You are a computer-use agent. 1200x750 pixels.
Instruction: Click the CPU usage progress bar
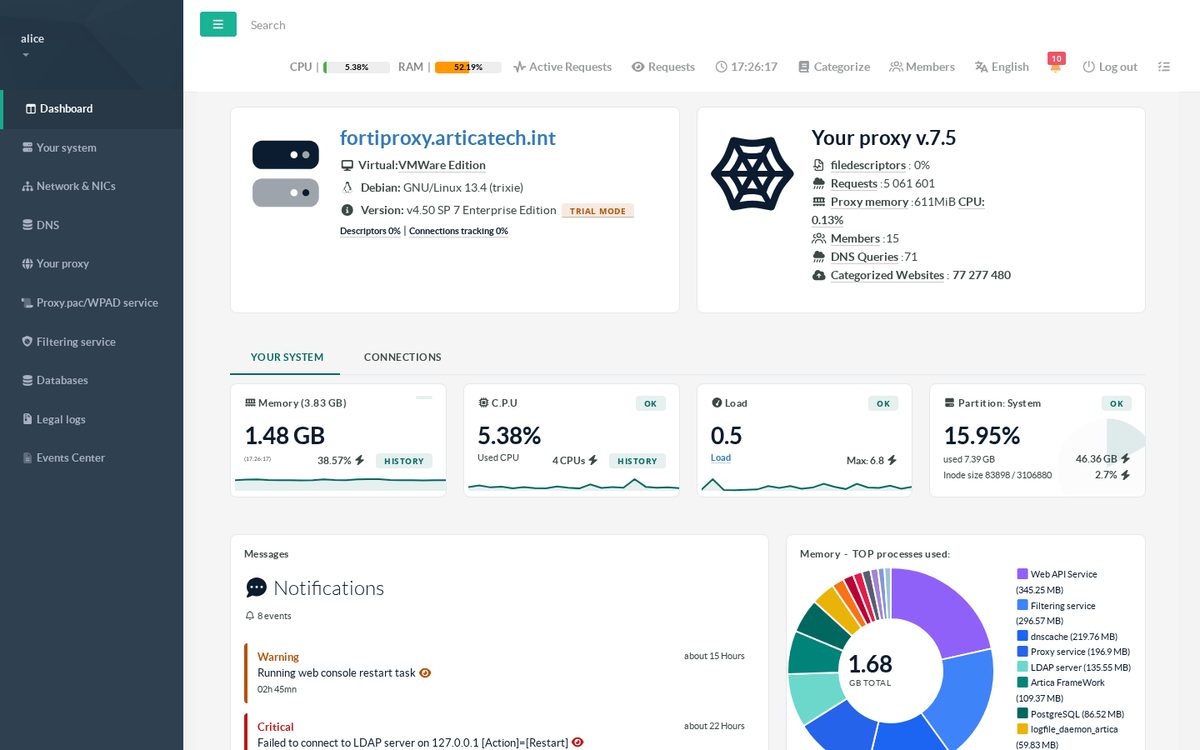point(356,67)
